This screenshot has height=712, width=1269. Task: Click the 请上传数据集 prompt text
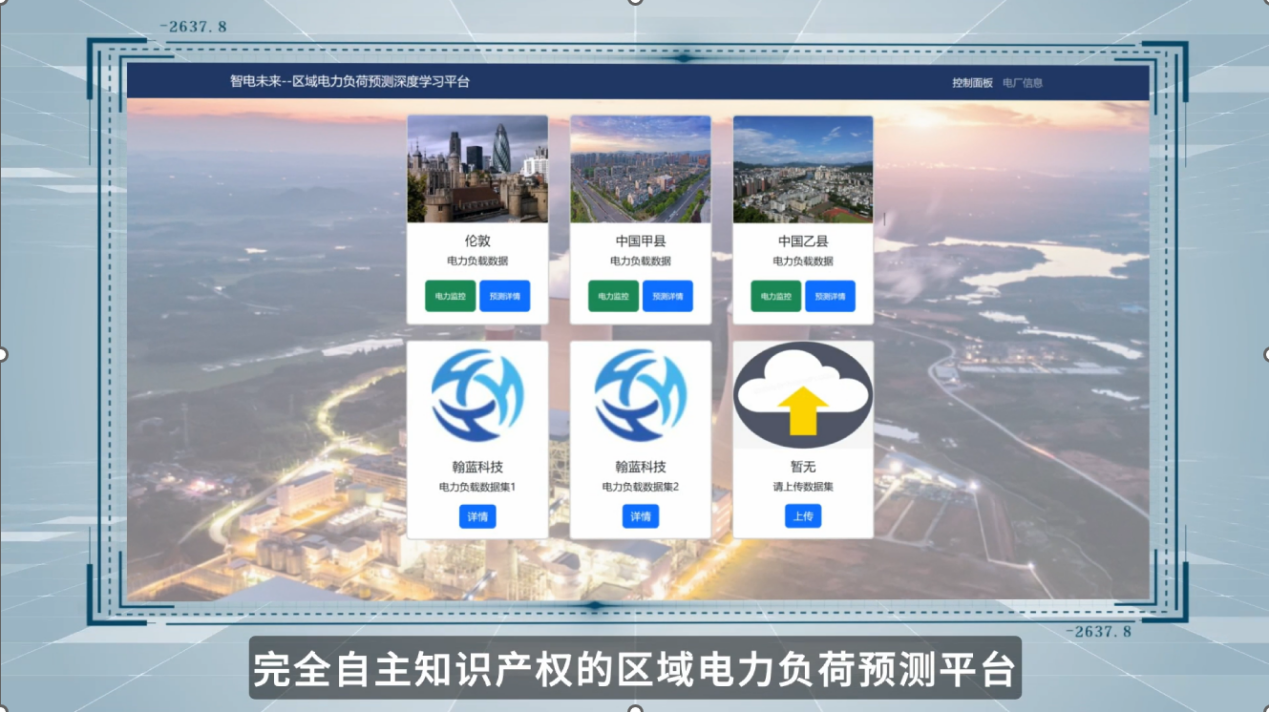coord(802,487)
